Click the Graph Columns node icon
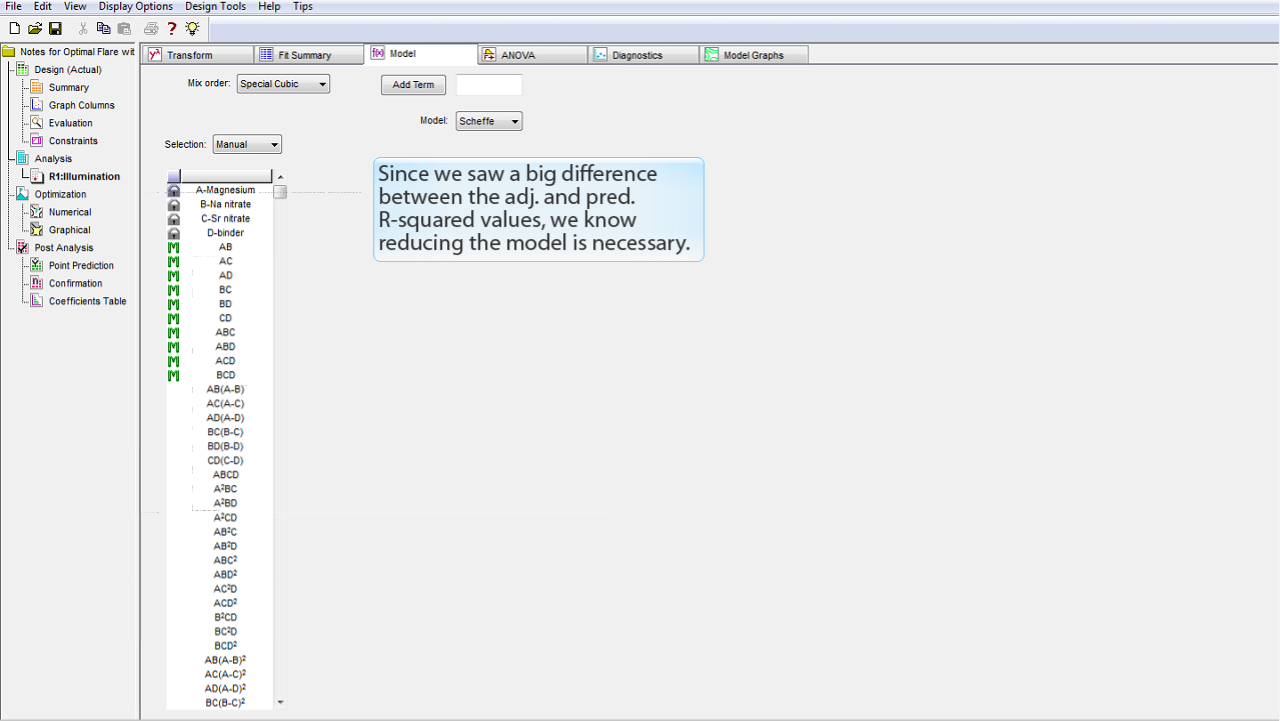Image resolution: width=1280 pixels, height=721 pixels. coord(37,105)
